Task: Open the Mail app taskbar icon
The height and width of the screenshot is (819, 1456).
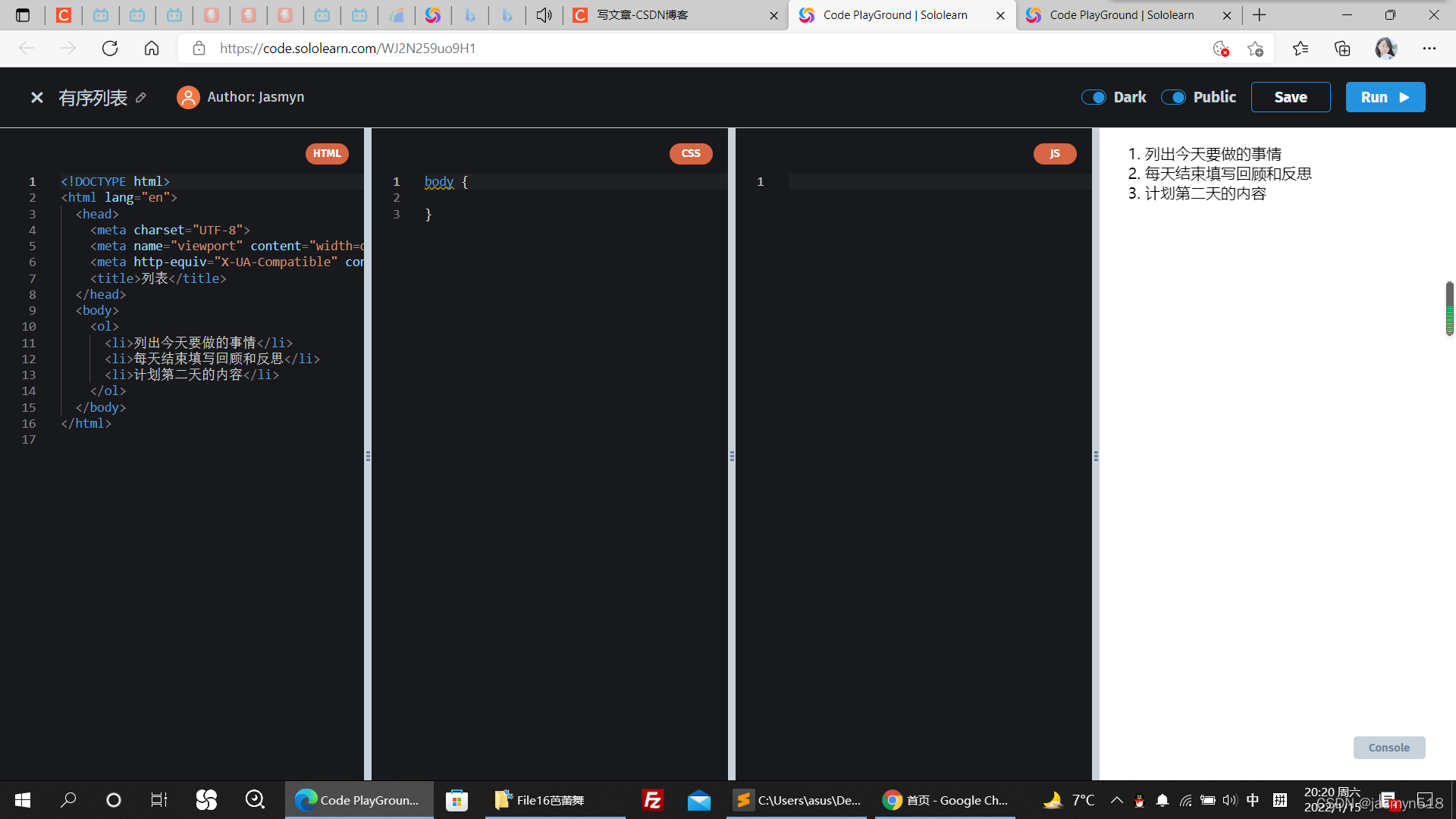Action: [698, 800]
